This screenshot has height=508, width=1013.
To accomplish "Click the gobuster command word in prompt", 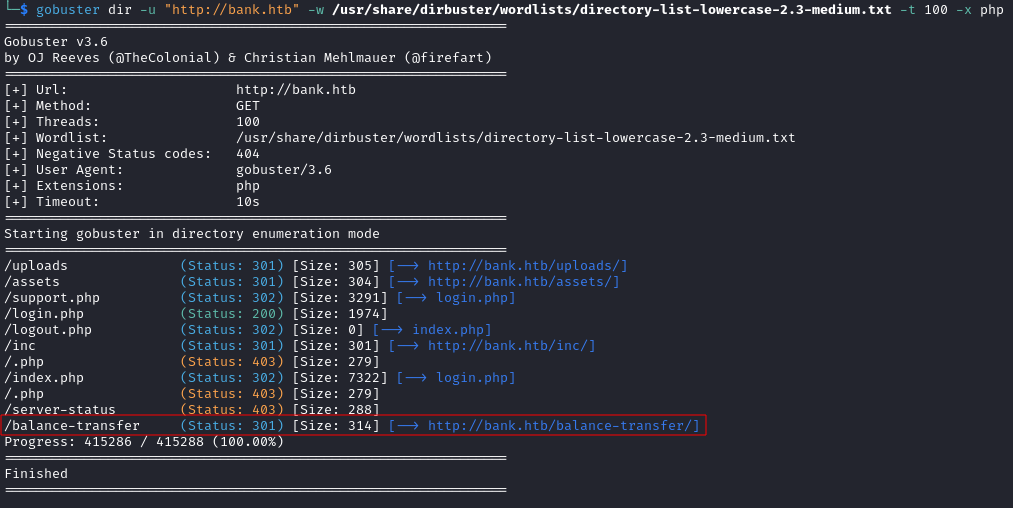I will coord(68,10).
